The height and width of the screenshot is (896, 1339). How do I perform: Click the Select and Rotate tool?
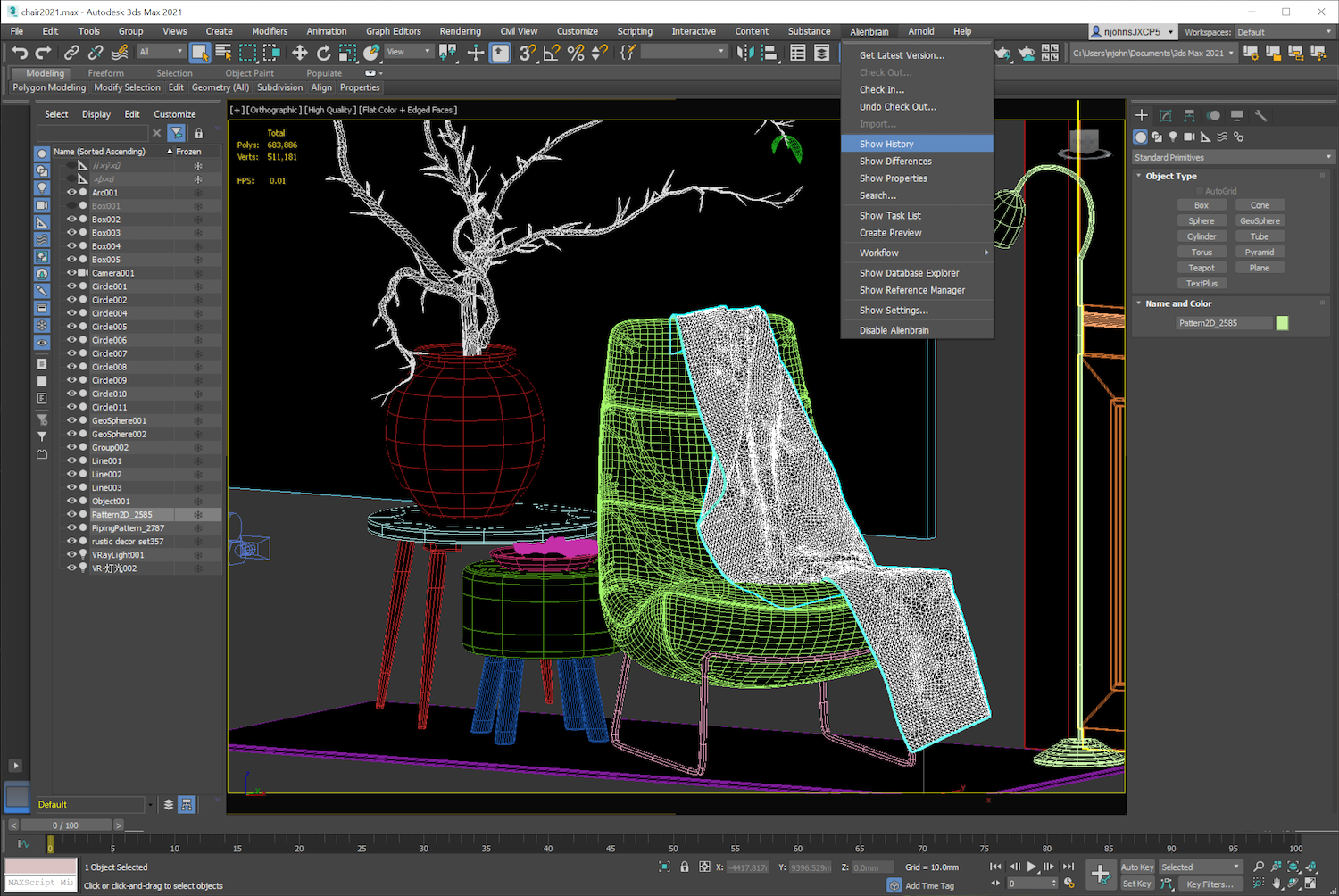click(323, 54)
